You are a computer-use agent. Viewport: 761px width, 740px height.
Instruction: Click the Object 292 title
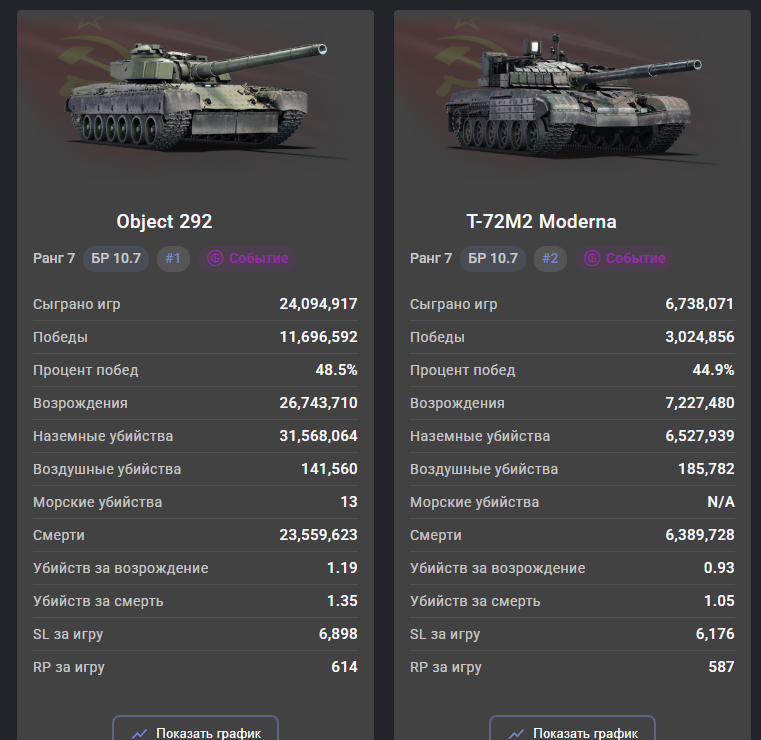(164, 221)
